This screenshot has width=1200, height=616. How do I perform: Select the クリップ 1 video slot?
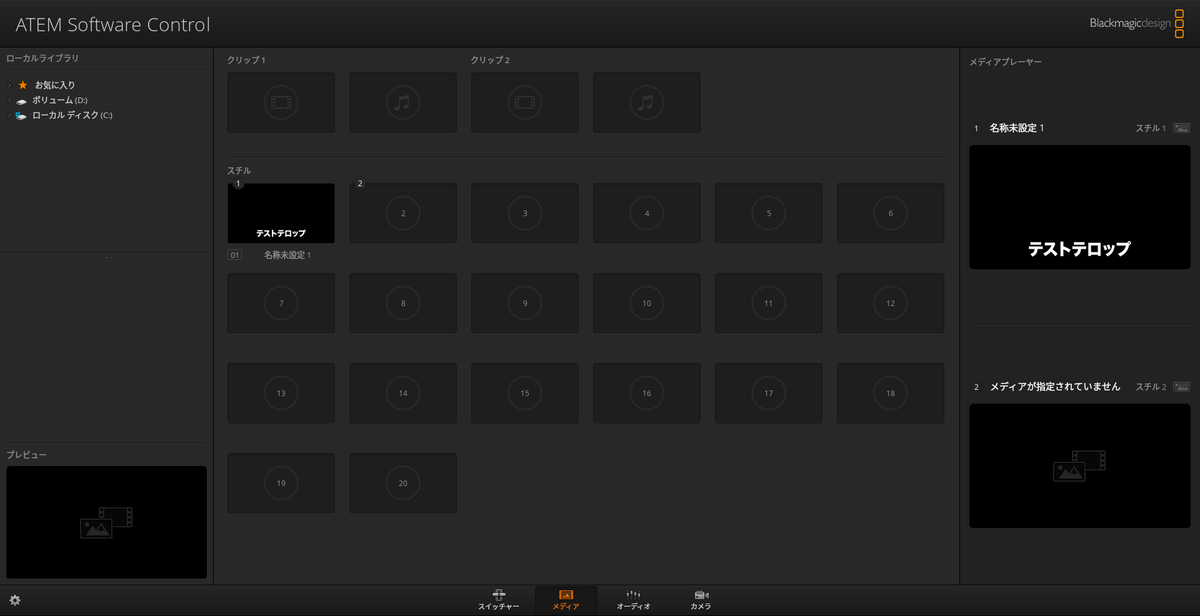[x=281, y=102]
